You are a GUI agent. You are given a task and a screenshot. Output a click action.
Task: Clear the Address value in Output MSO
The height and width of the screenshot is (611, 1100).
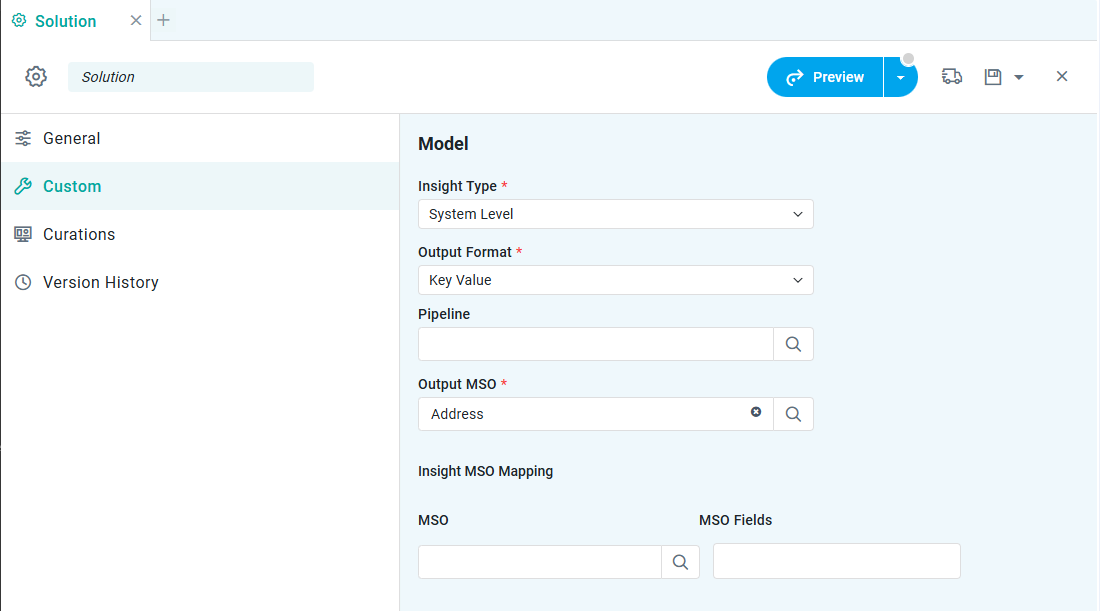coord(756,412)
